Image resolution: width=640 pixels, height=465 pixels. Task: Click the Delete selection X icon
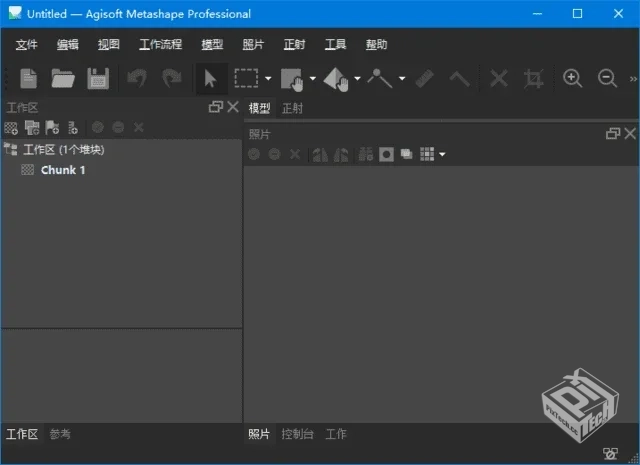[499, 78]
